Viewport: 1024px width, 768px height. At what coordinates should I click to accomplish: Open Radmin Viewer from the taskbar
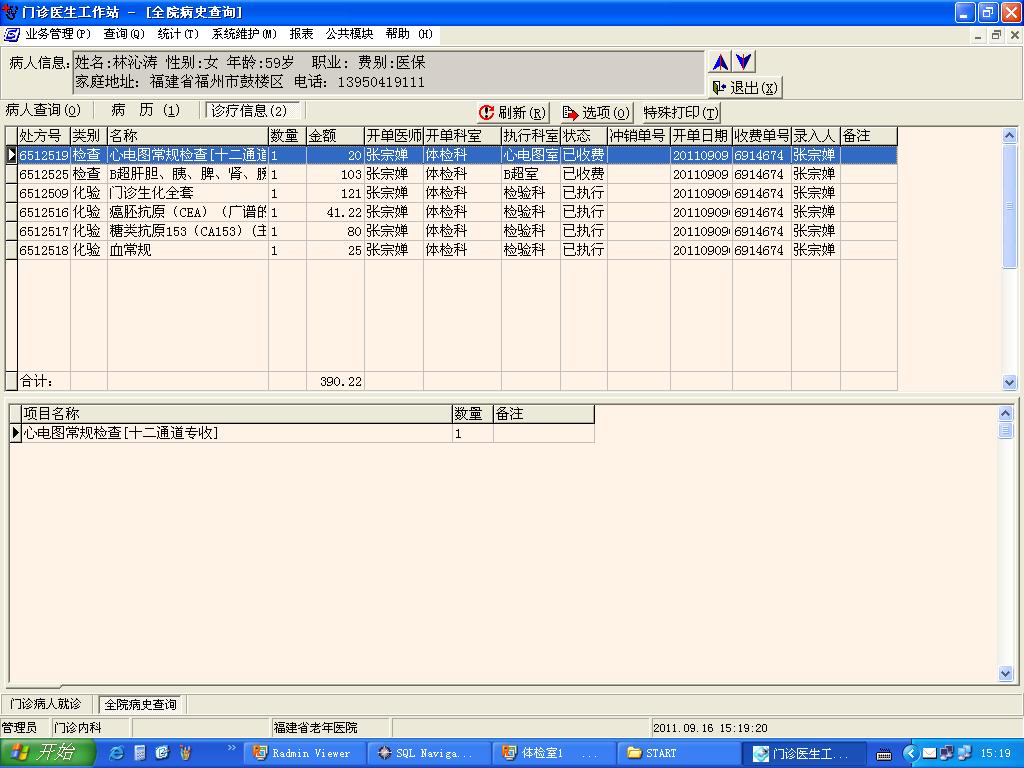[x=304, y=753]
